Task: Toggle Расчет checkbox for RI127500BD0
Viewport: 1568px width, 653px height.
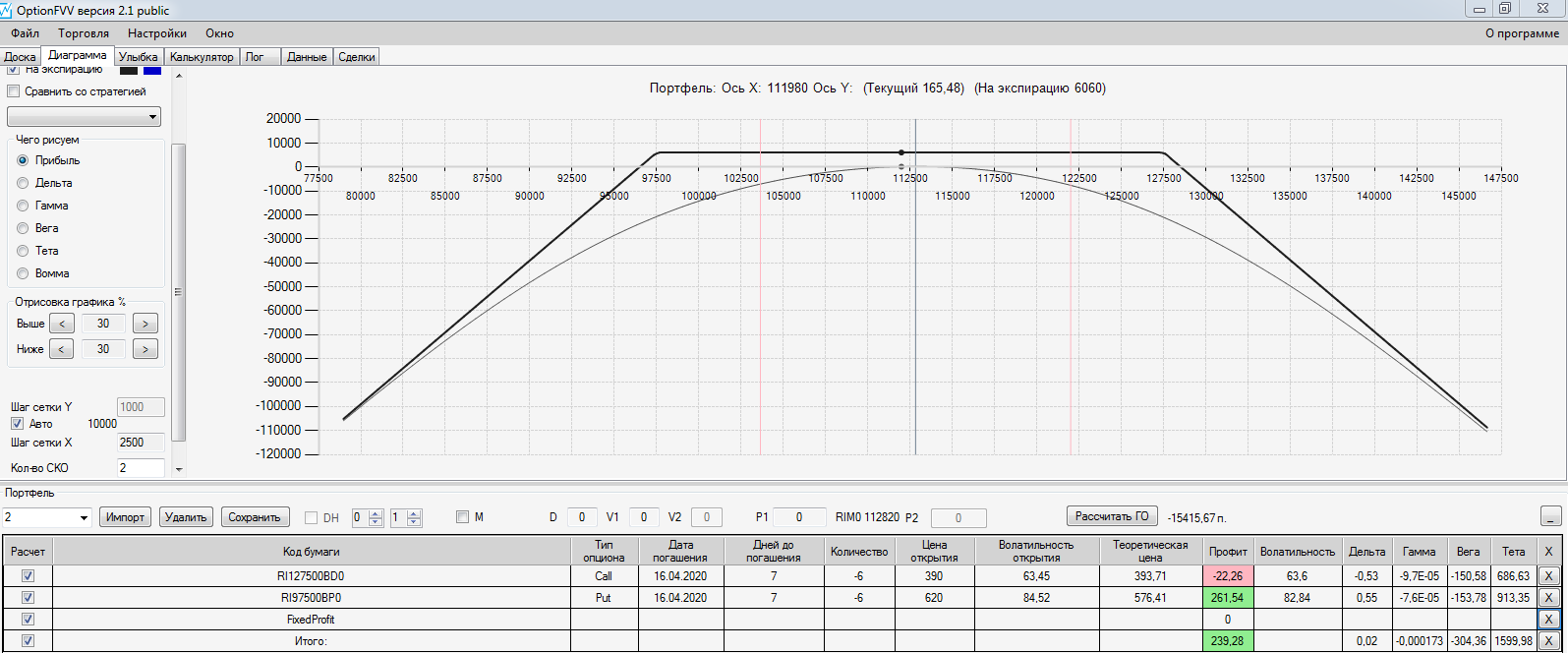Action: [28, 576]
